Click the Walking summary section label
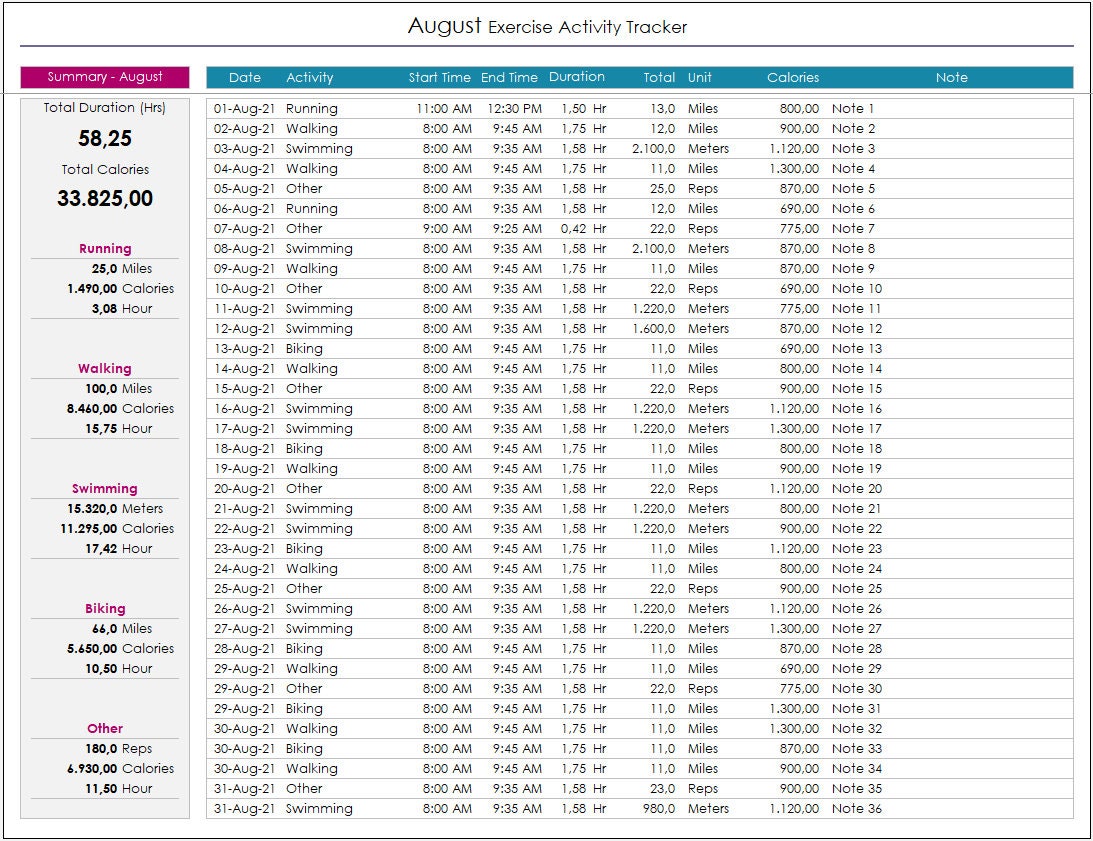Viewport: 1093px width, 841px height. (104, 368)
